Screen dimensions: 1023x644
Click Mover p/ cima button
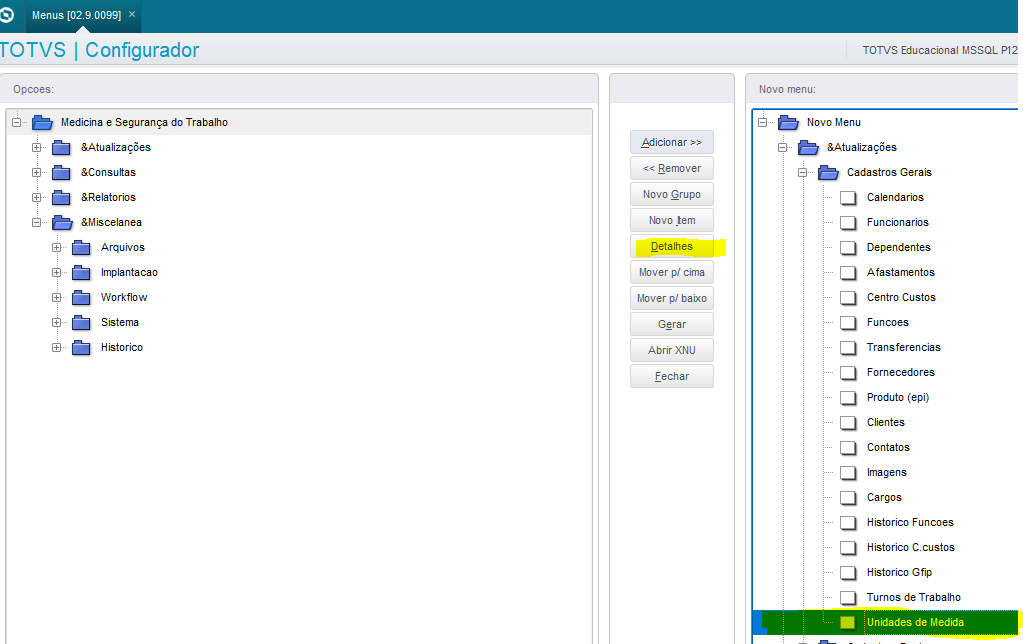671,272
